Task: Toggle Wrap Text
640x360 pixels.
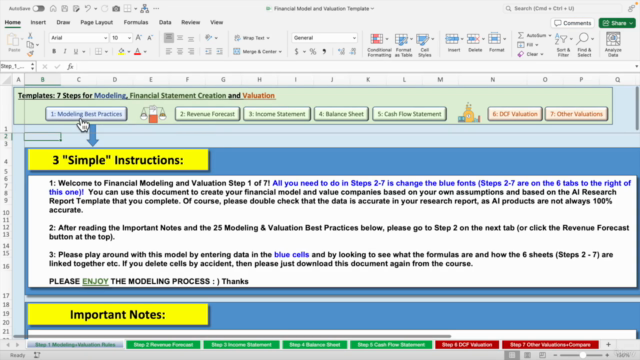Action: click(x=251, y=38)
